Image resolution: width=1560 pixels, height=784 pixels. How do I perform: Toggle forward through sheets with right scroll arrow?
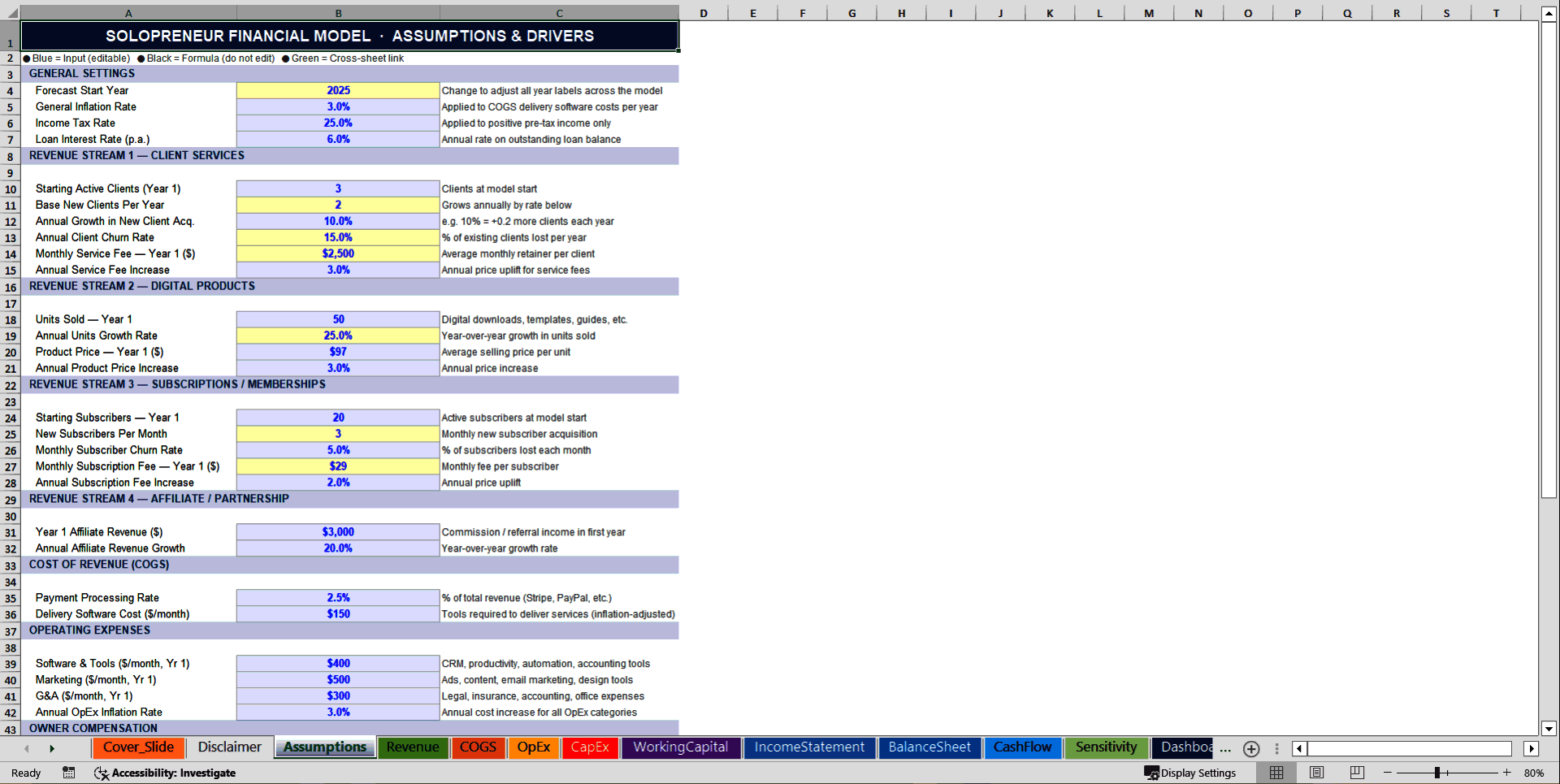click(x=53, y=747)
